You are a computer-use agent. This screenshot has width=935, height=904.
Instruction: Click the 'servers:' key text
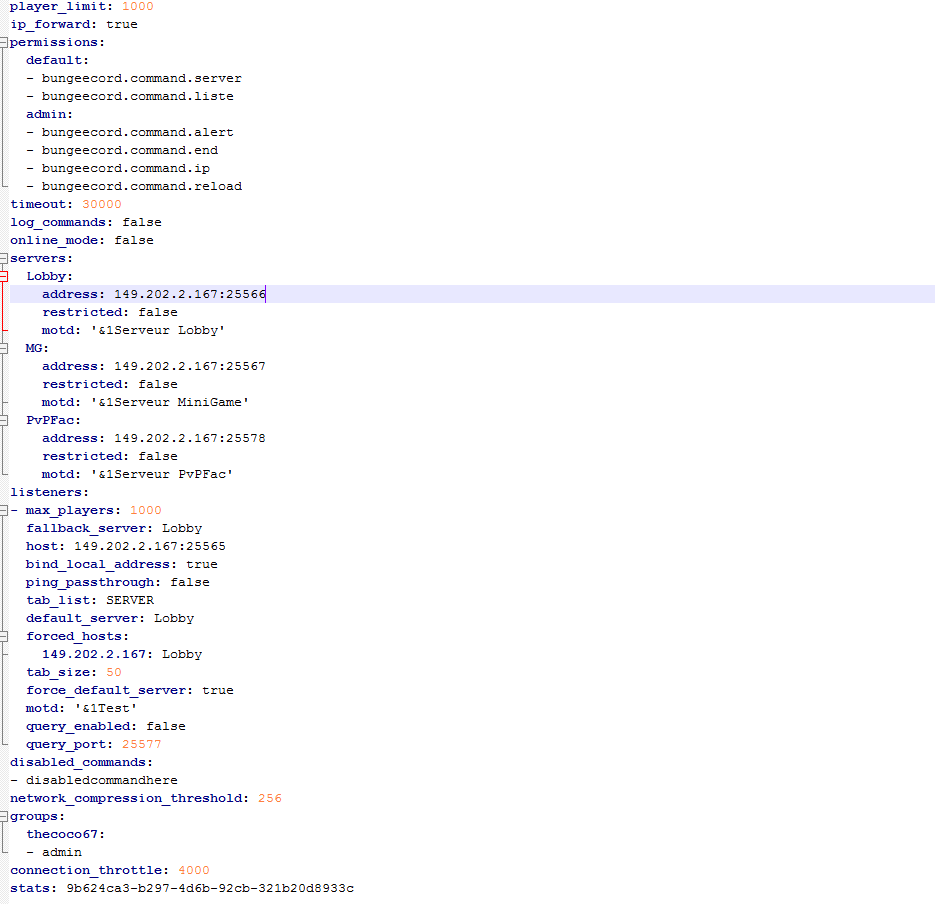(41, 258)
